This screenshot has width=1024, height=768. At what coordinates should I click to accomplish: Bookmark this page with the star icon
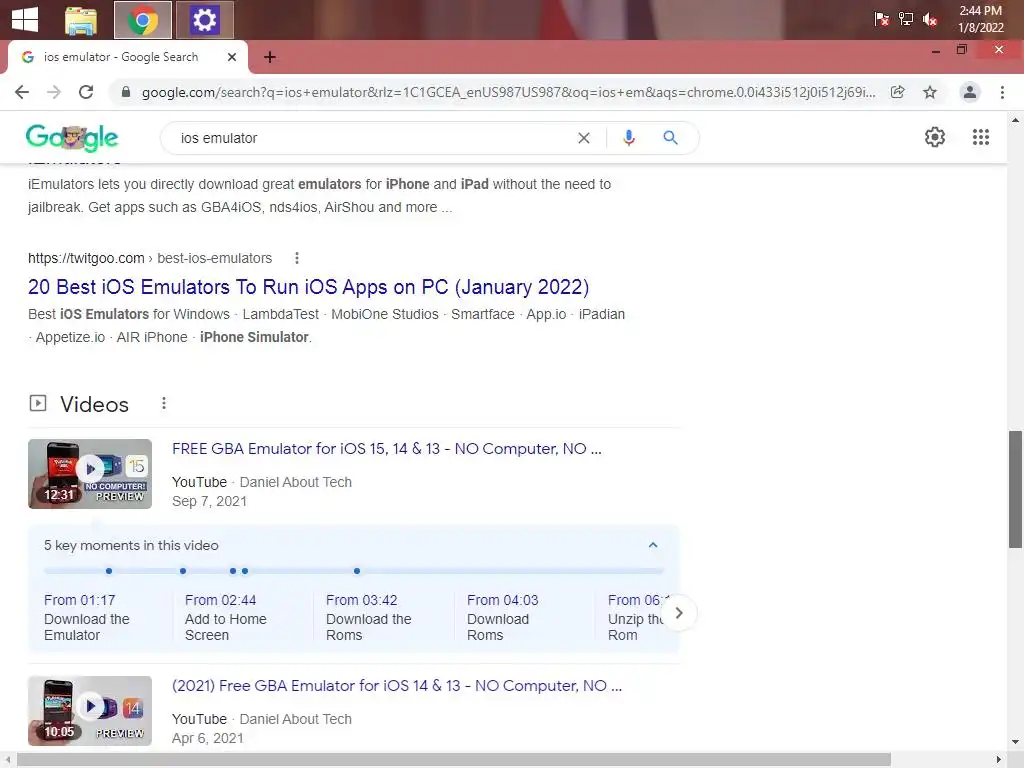930,92
